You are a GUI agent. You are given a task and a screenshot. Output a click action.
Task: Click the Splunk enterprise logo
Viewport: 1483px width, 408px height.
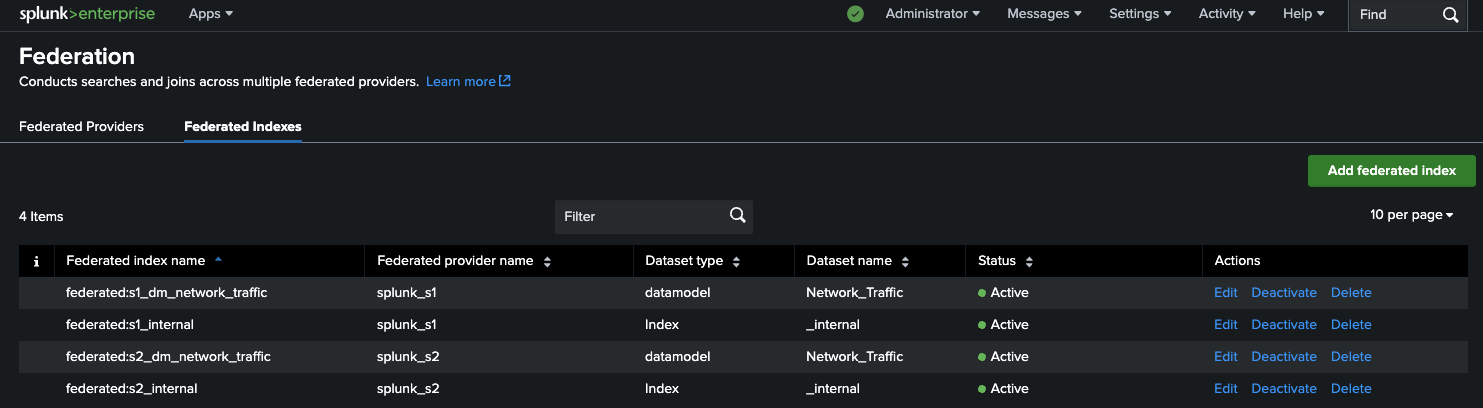pos(87,14)
